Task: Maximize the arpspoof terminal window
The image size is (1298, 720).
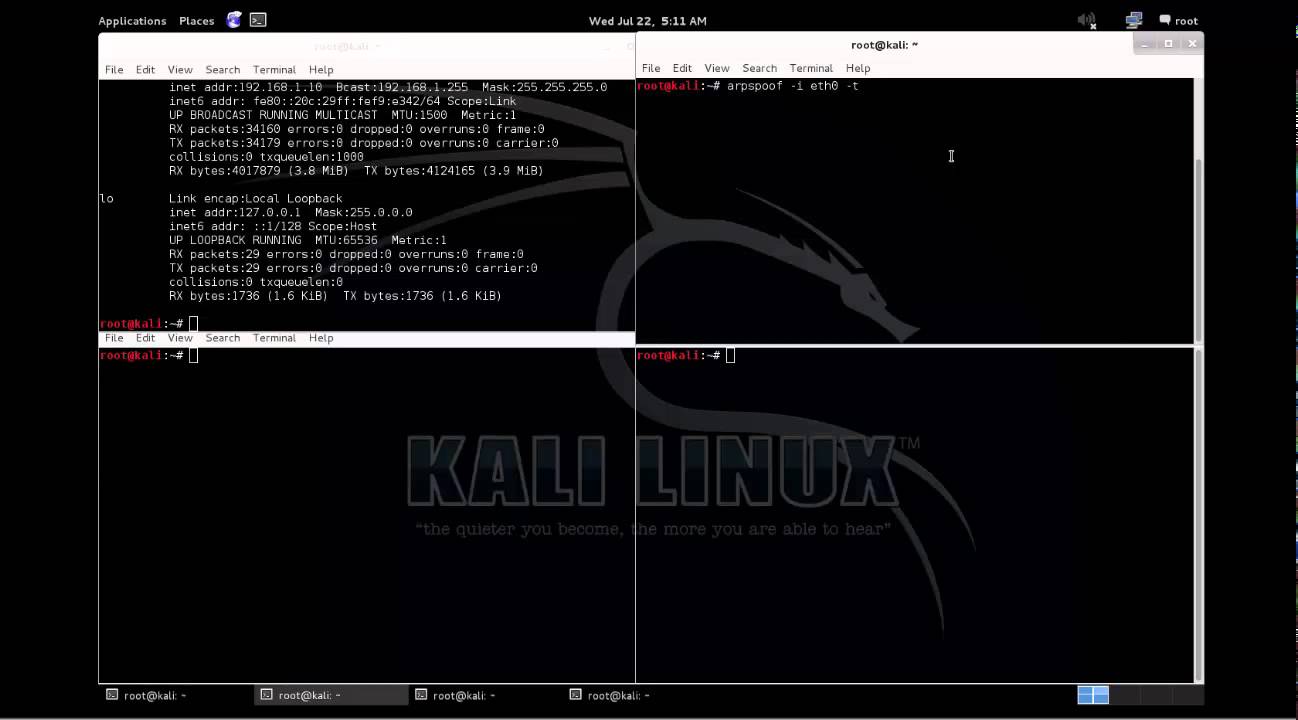Action: [1168, 44]
